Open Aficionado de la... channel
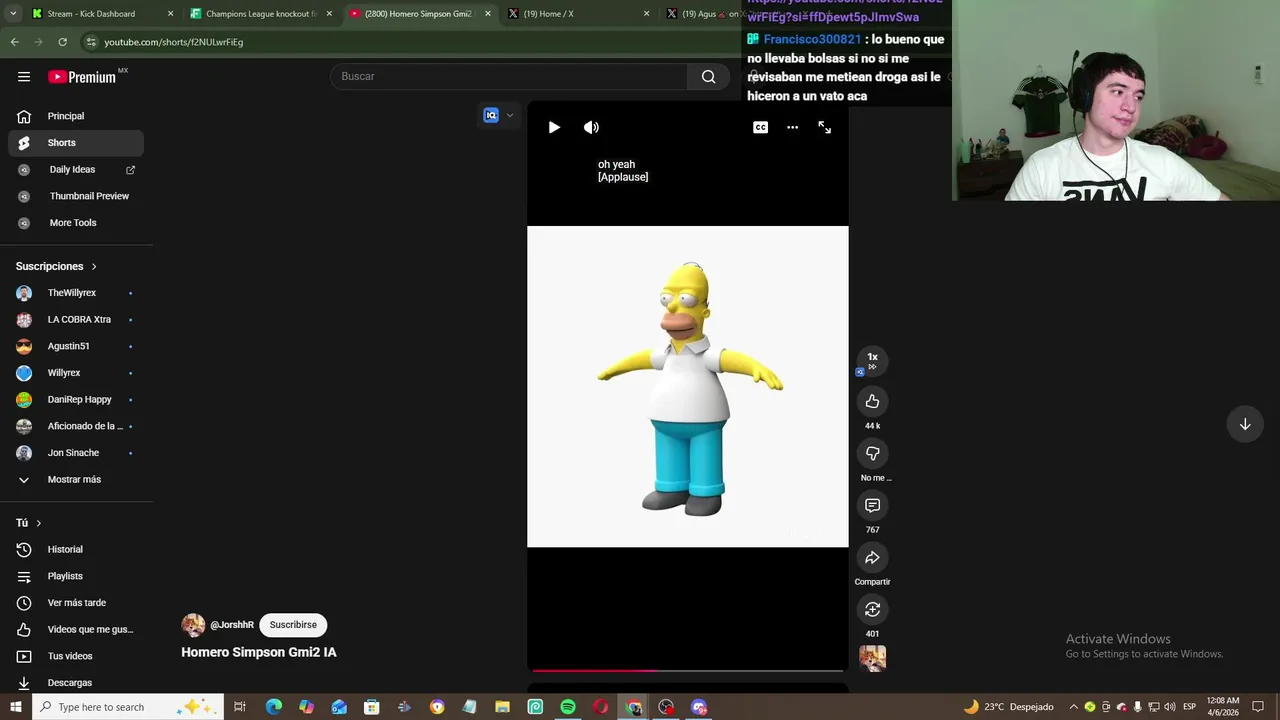This screenshot has width=1280, height=720. point(76,426)
